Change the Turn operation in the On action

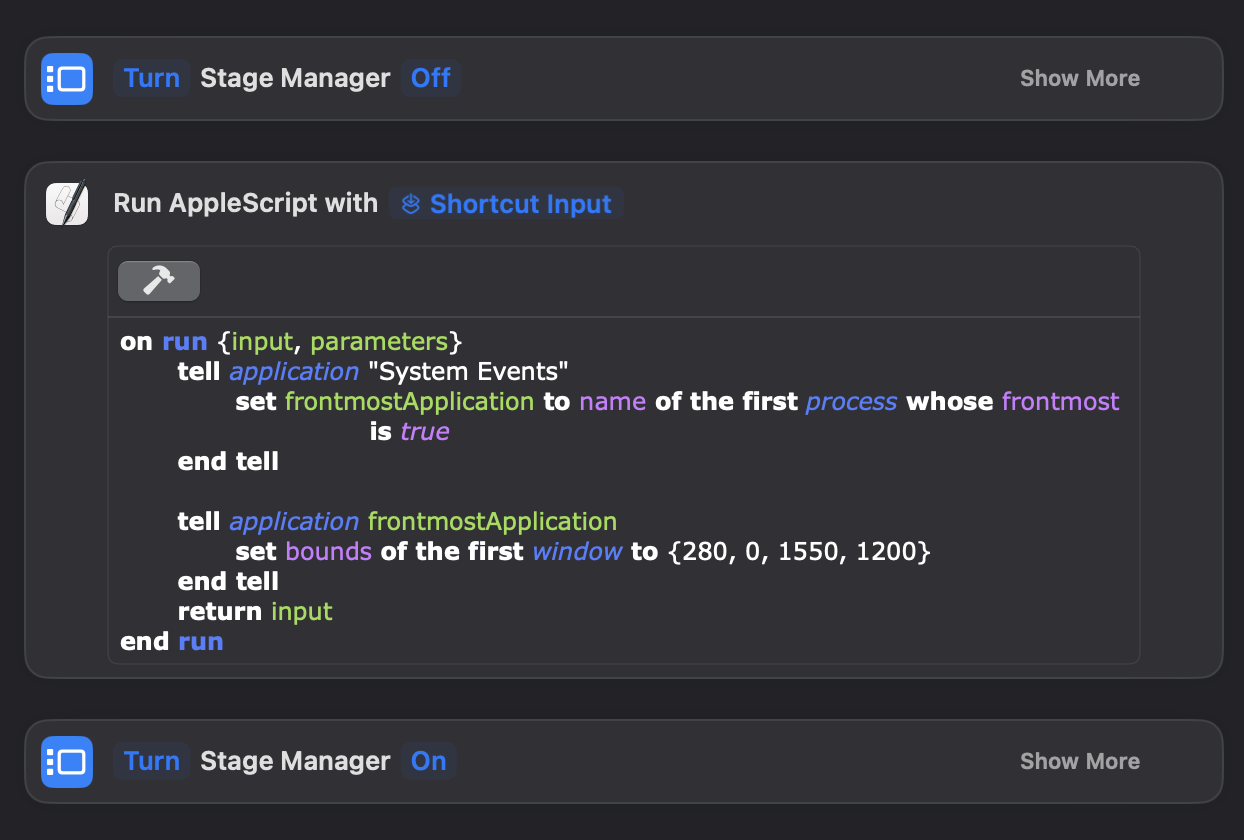point(152,761)
